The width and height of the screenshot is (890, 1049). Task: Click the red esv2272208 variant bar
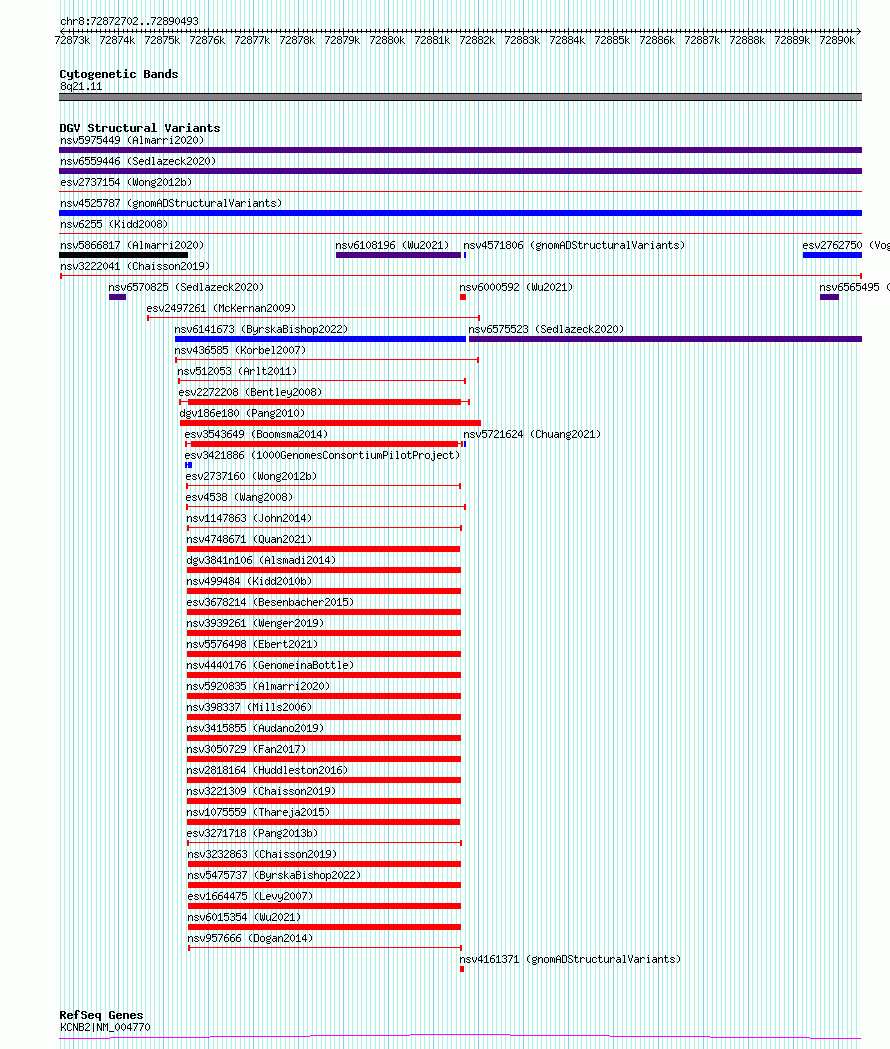pyautogui.click(x=325, y=402)
